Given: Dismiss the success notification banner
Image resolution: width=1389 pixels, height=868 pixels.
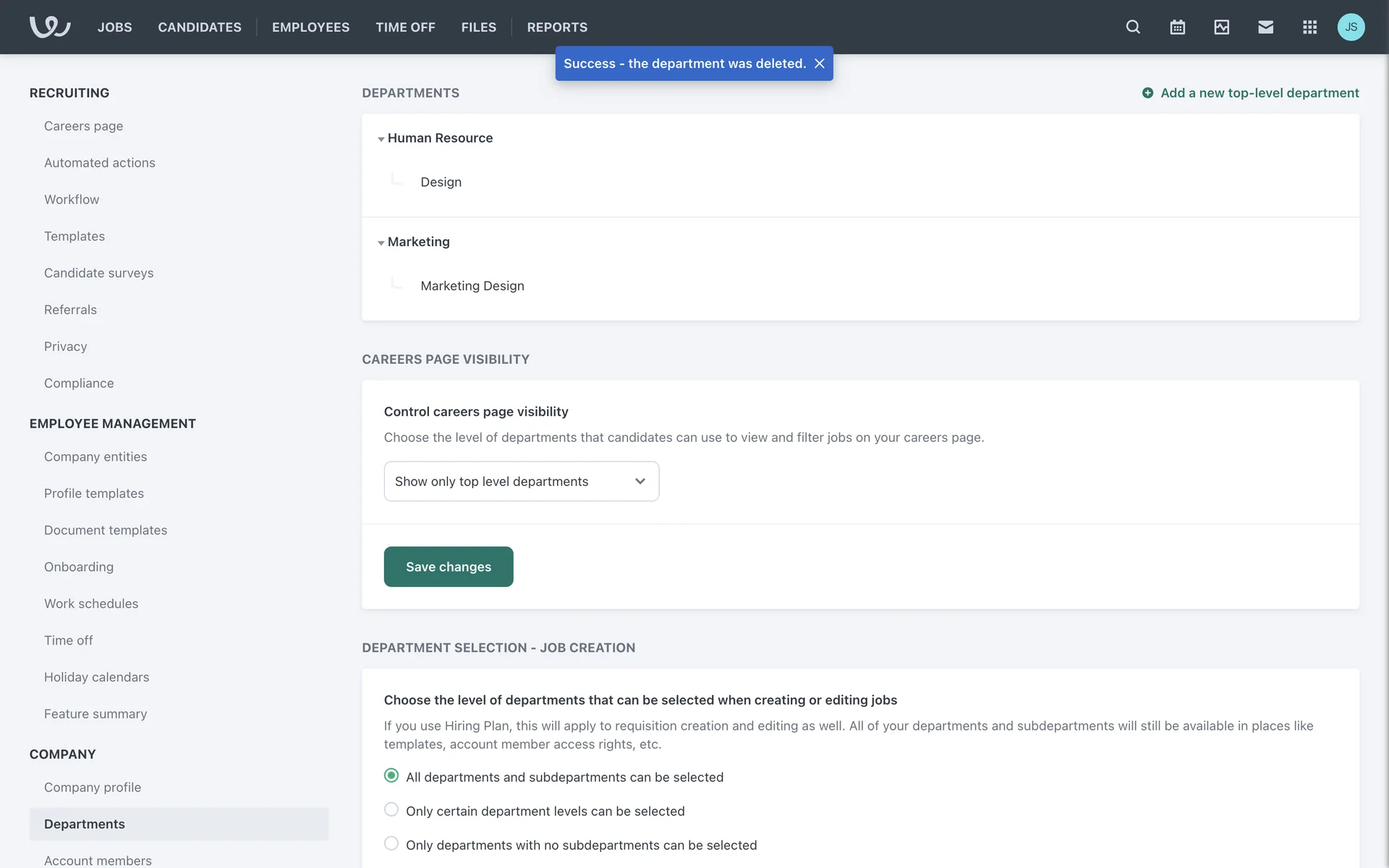Looking at the screenshot, I should pos(820,64).
